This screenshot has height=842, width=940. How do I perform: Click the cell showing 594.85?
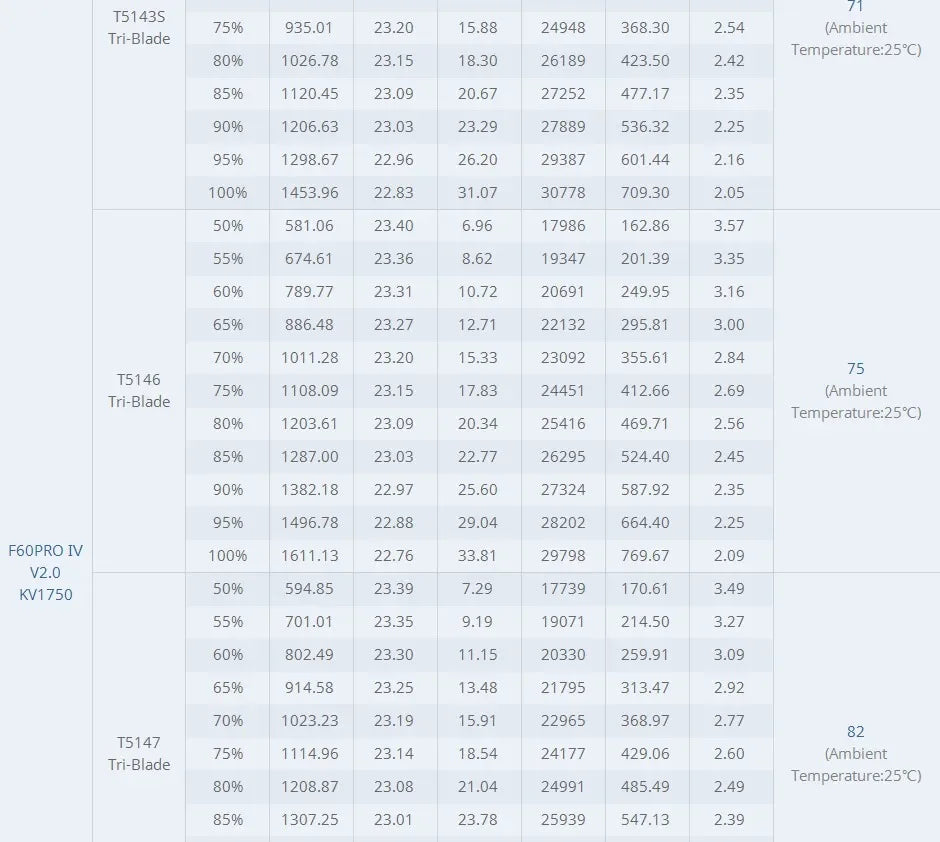pos(309,588)
